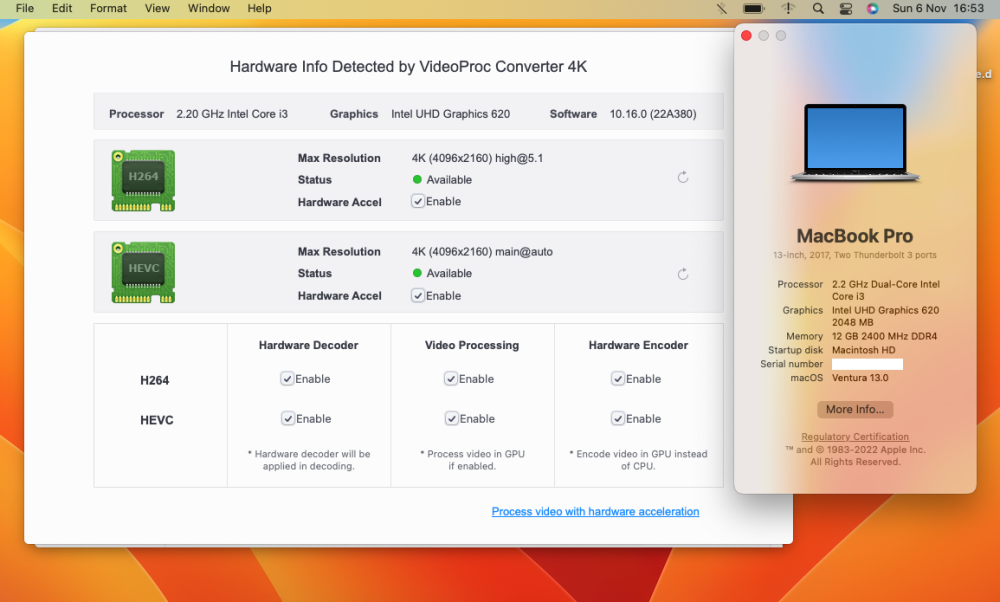Toggle HEVC Hardware Encoder Enable checkbox

point(617,419)
